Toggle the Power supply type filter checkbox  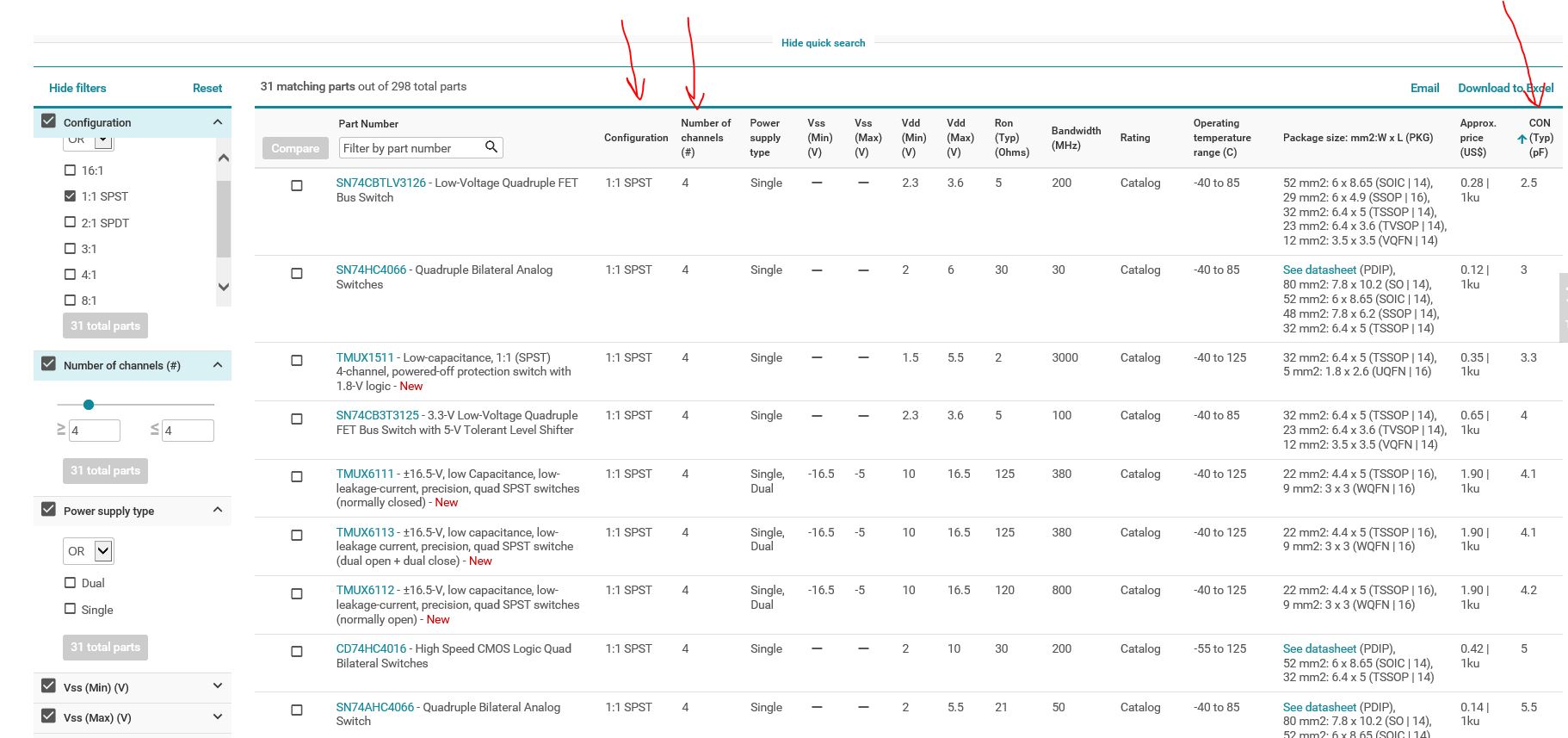[x=49, y=510]
